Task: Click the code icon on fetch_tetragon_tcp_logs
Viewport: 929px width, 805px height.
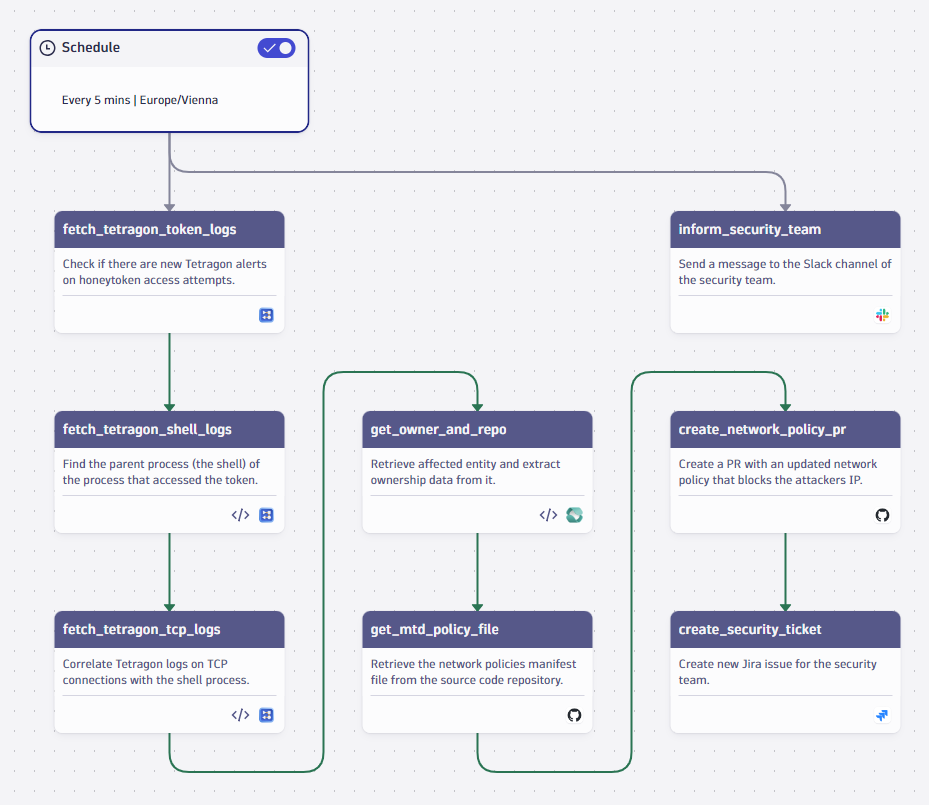Action: pos(239,715)
